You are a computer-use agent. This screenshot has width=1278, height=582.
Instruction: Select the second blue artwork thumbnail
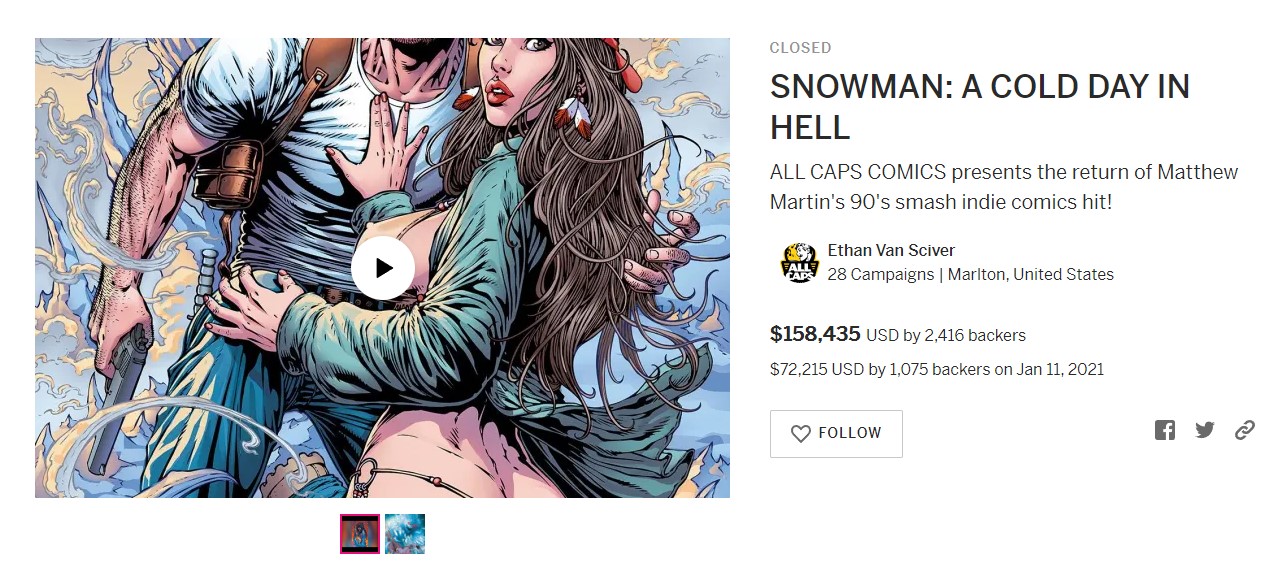pyautogui.click(x=405, y=534)
